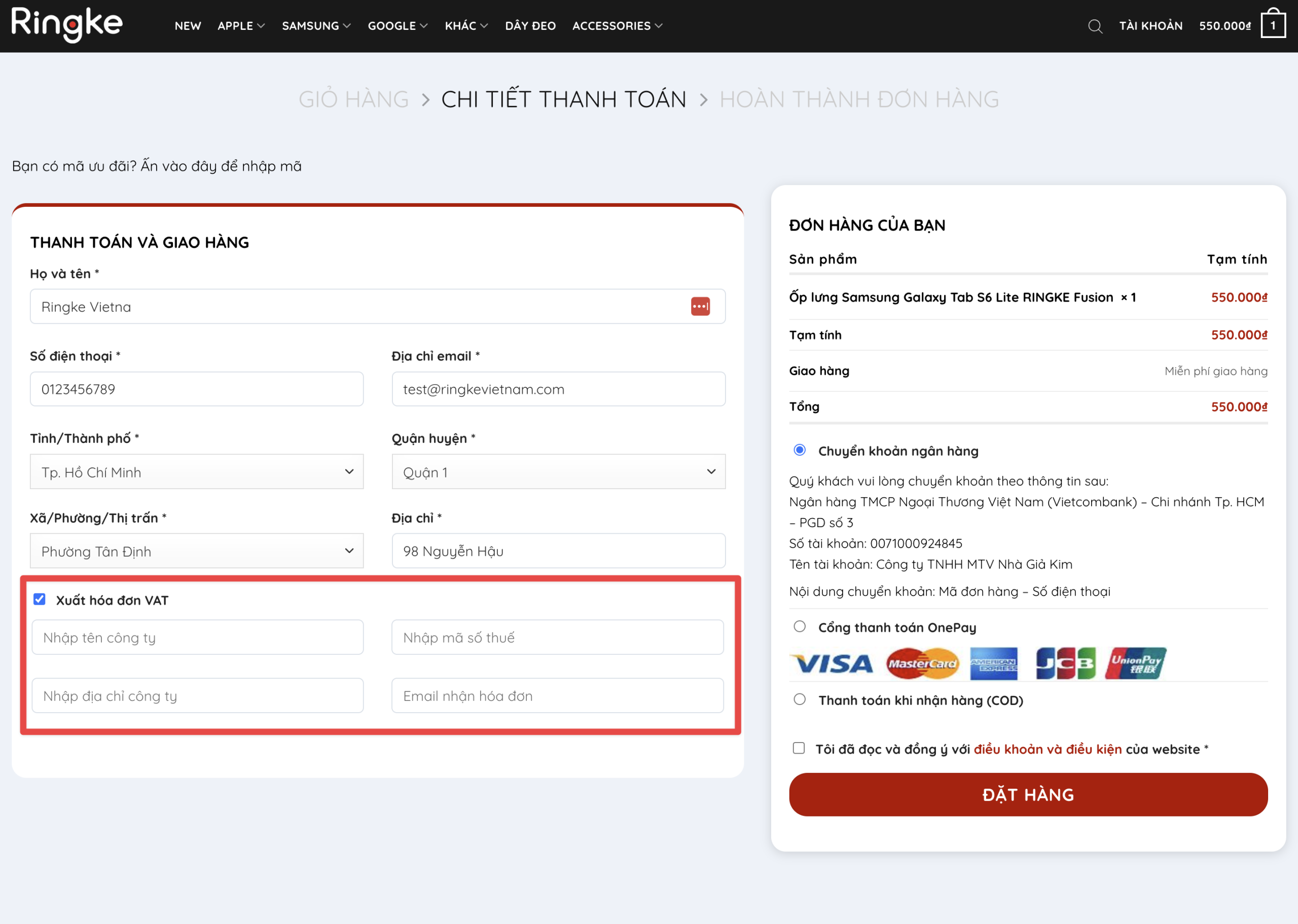Expand the APPLE menu

[241, 26]
